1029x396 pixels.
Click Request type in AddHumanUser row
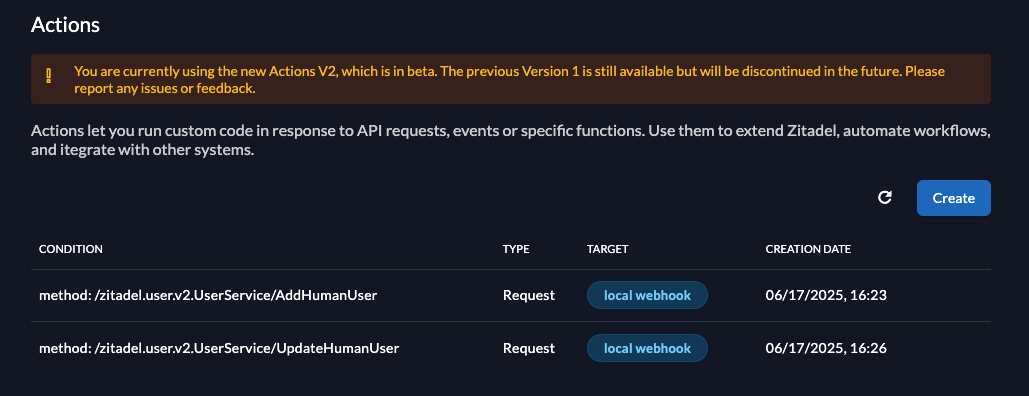529,296
